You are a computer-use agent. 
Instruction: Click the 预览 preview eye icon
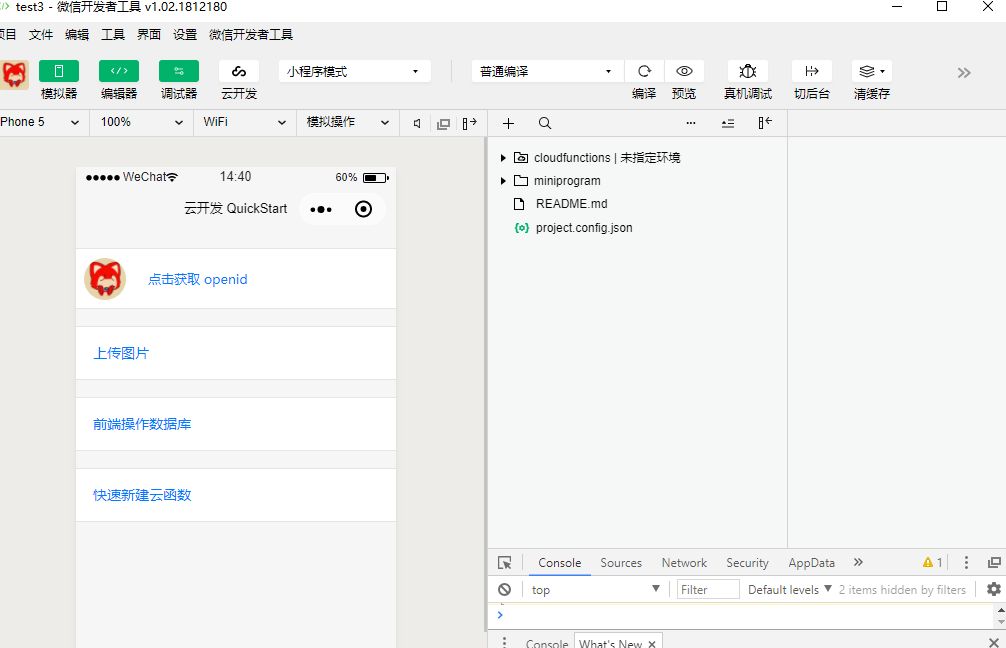tap(684, 71)
